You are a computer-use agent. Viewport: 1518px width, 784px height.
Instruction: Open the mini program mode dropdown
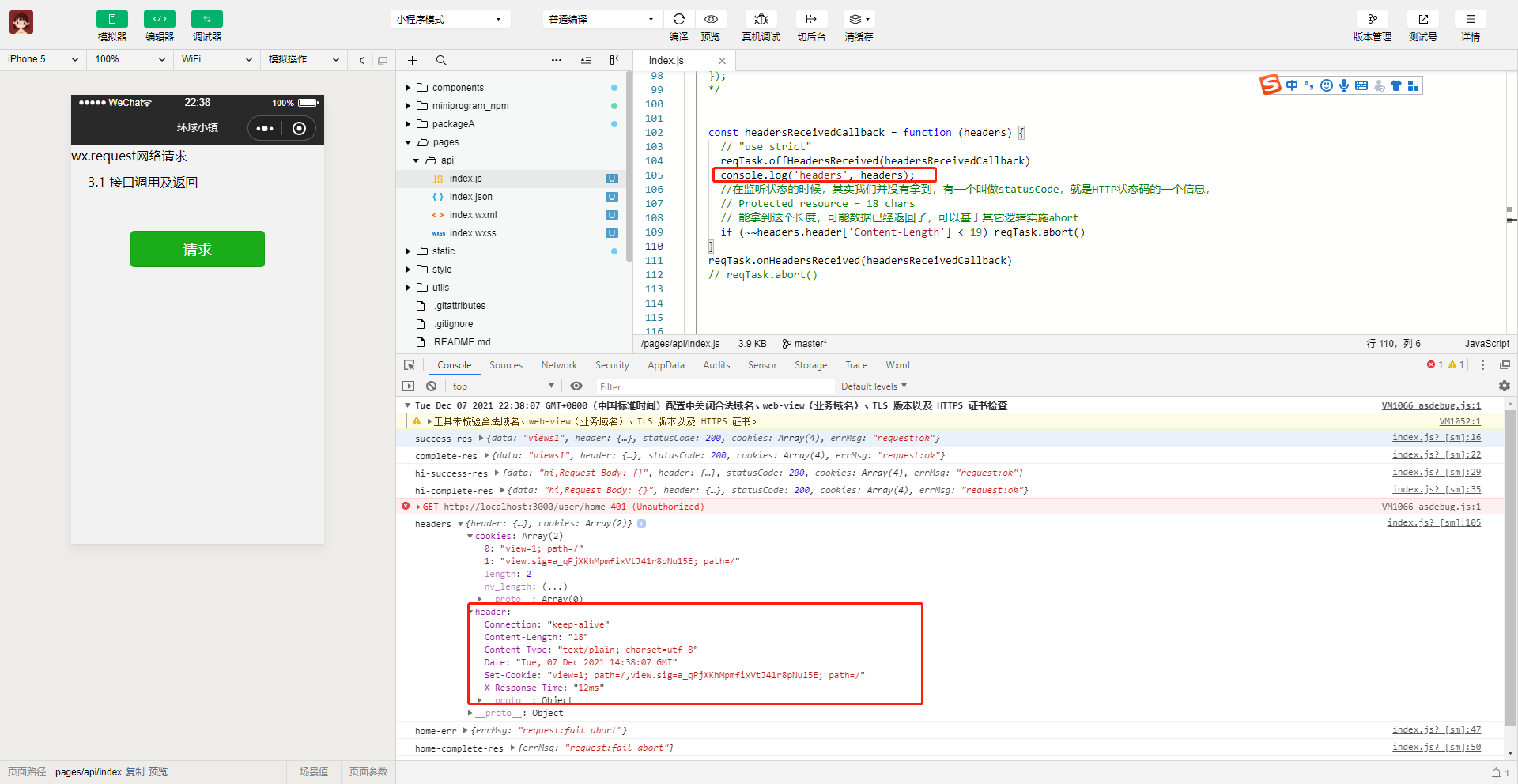click(450, 19)
